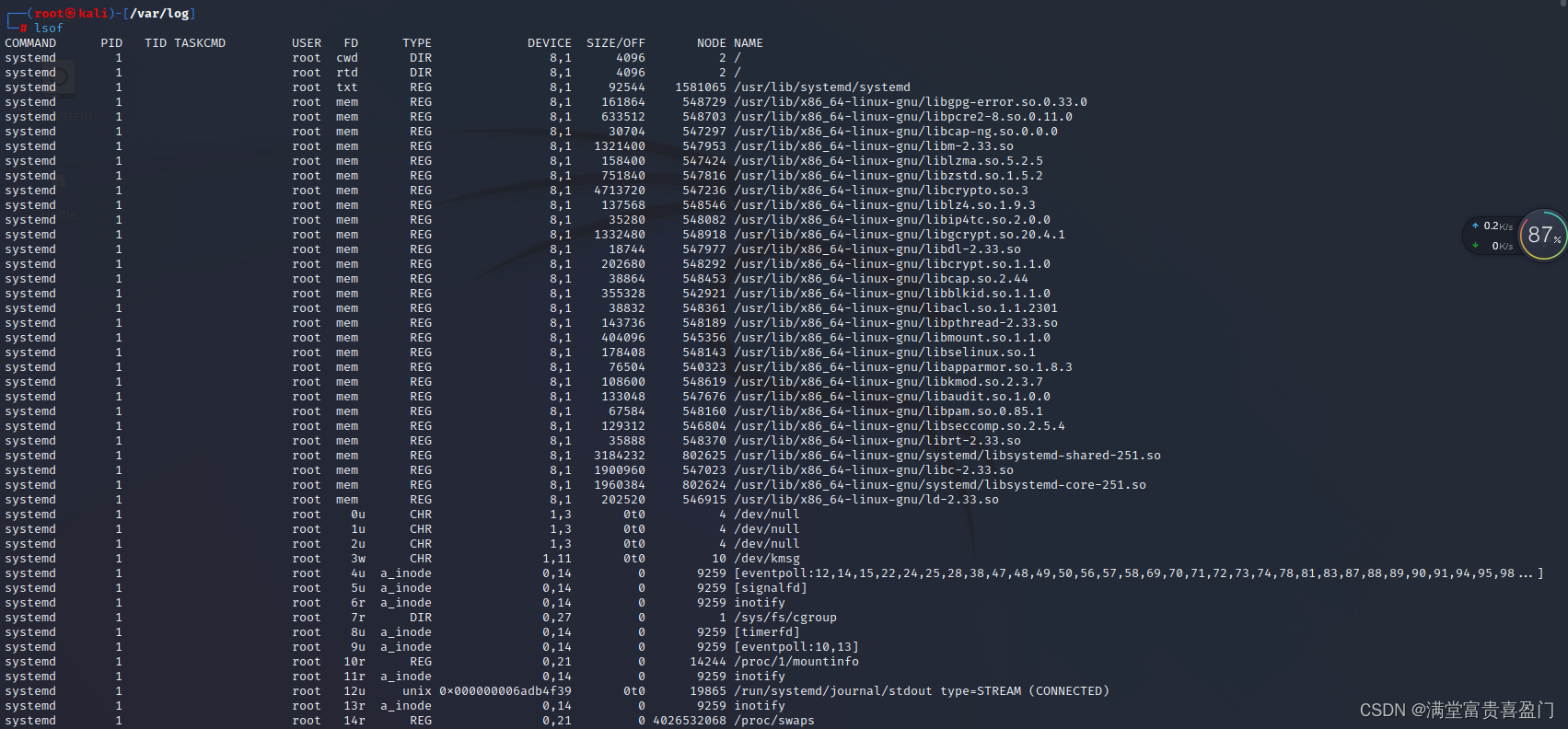The width and height of the screenshot is (1568, 729).
Task: Click the [signalfd] entry
Action: [771, 588]
